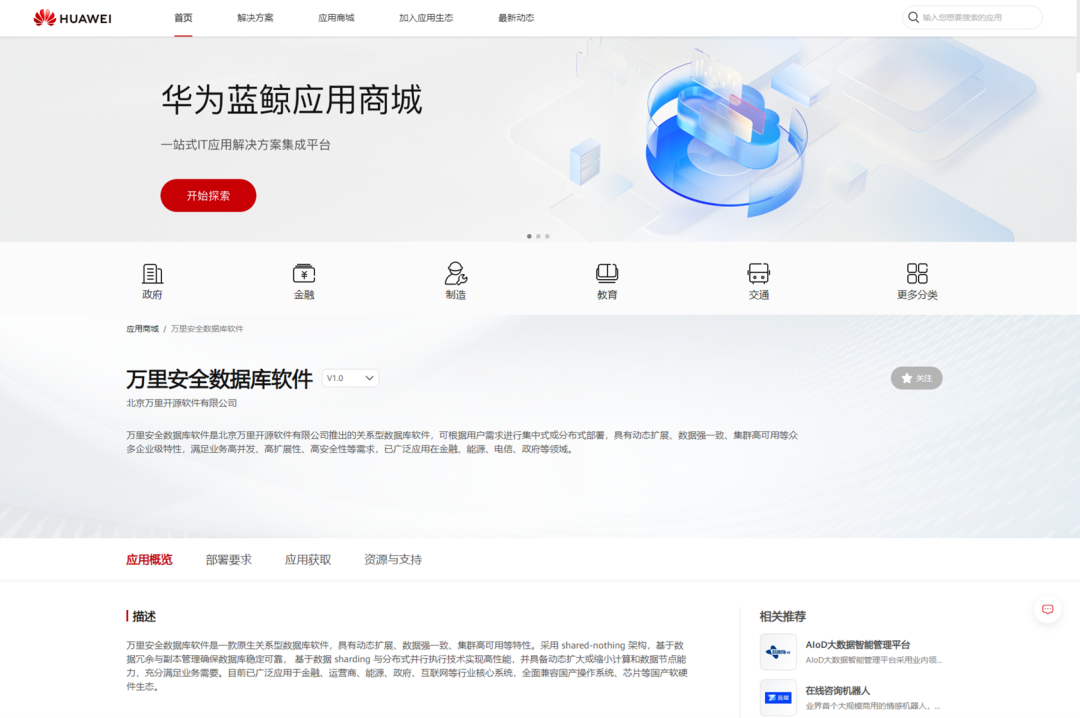Select the 教育 education category icon
This screenshot has width=1080, height=718.
pos(607,274)
